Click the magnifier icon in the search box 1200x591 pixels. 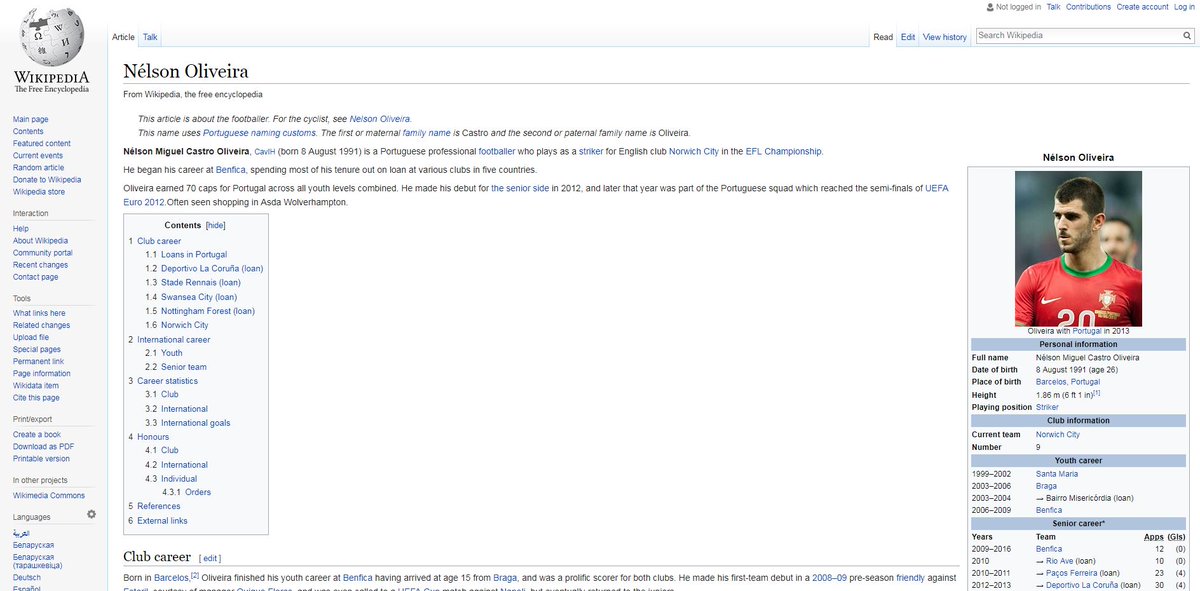point(1187,35)
